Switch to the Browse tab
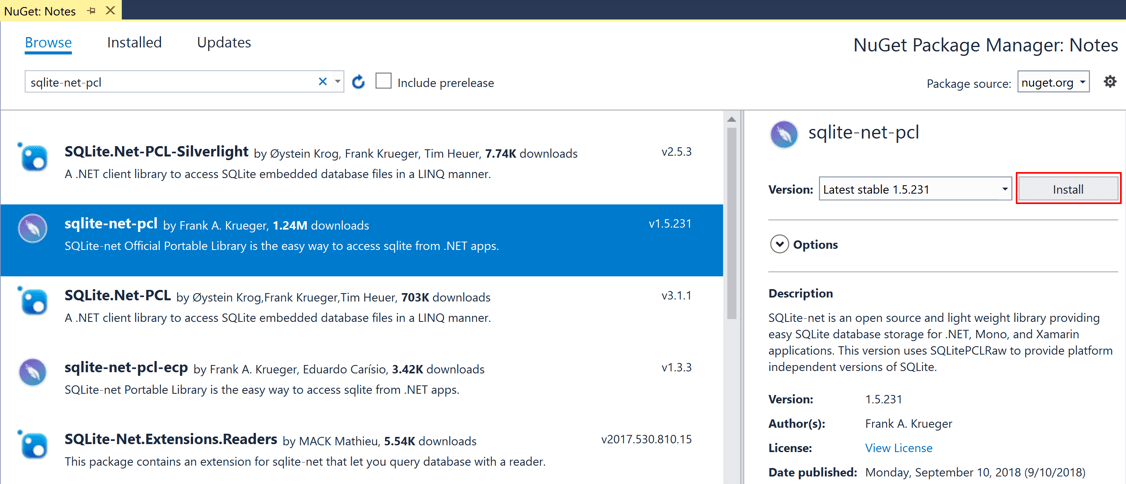Image resolution: width=1126 pixels, height=484 pixels. point(48,42)
